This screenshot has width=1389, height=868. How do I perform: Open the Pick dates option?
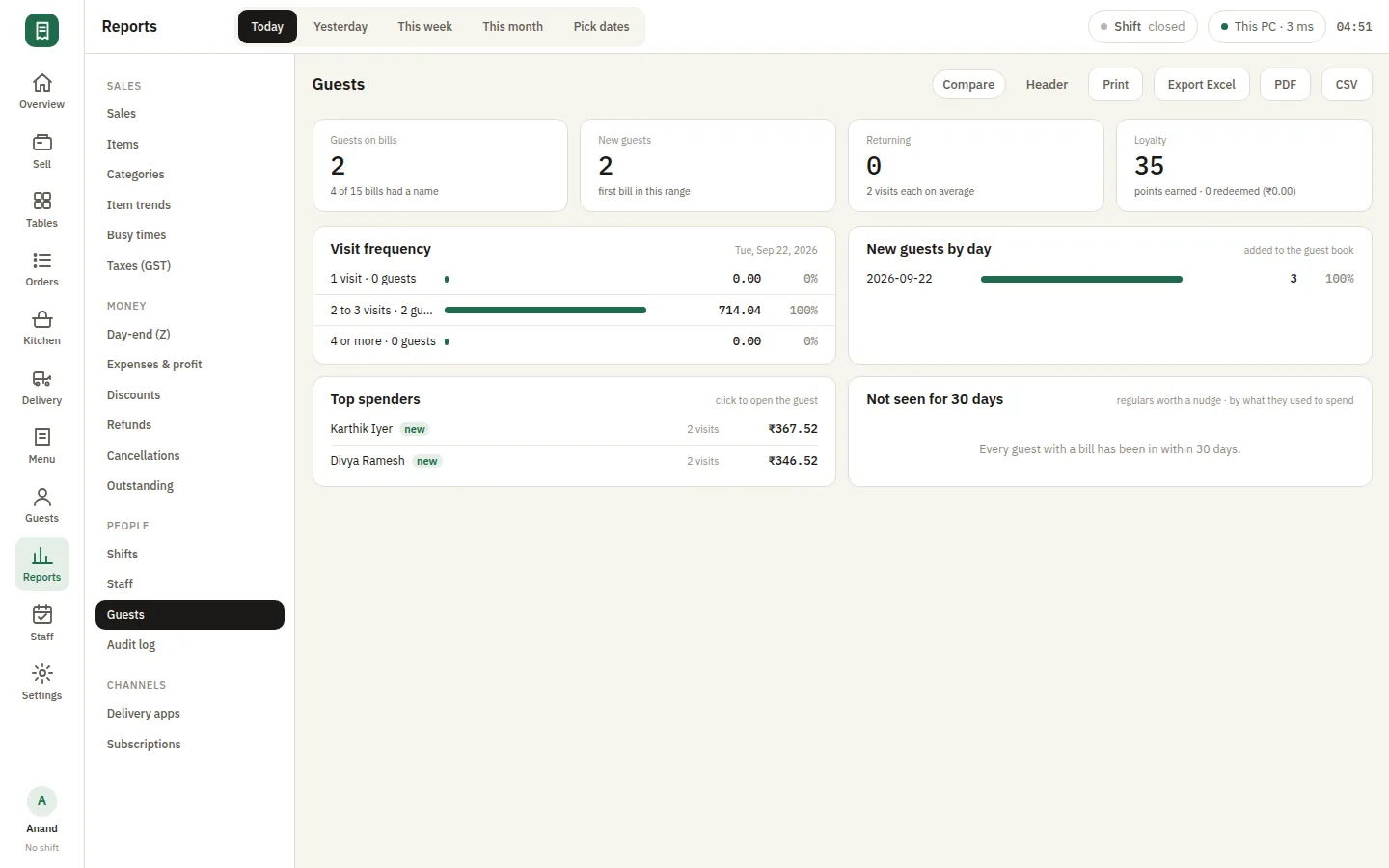pyautogui.click(x=601, y=27)
